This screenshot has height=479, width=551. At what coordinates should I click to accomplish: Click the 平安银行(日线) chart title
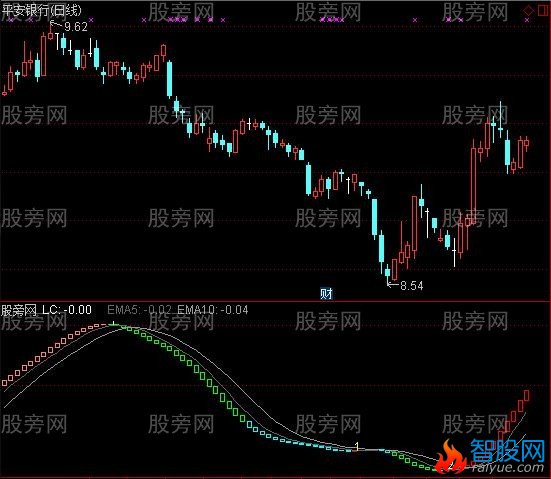41,10
